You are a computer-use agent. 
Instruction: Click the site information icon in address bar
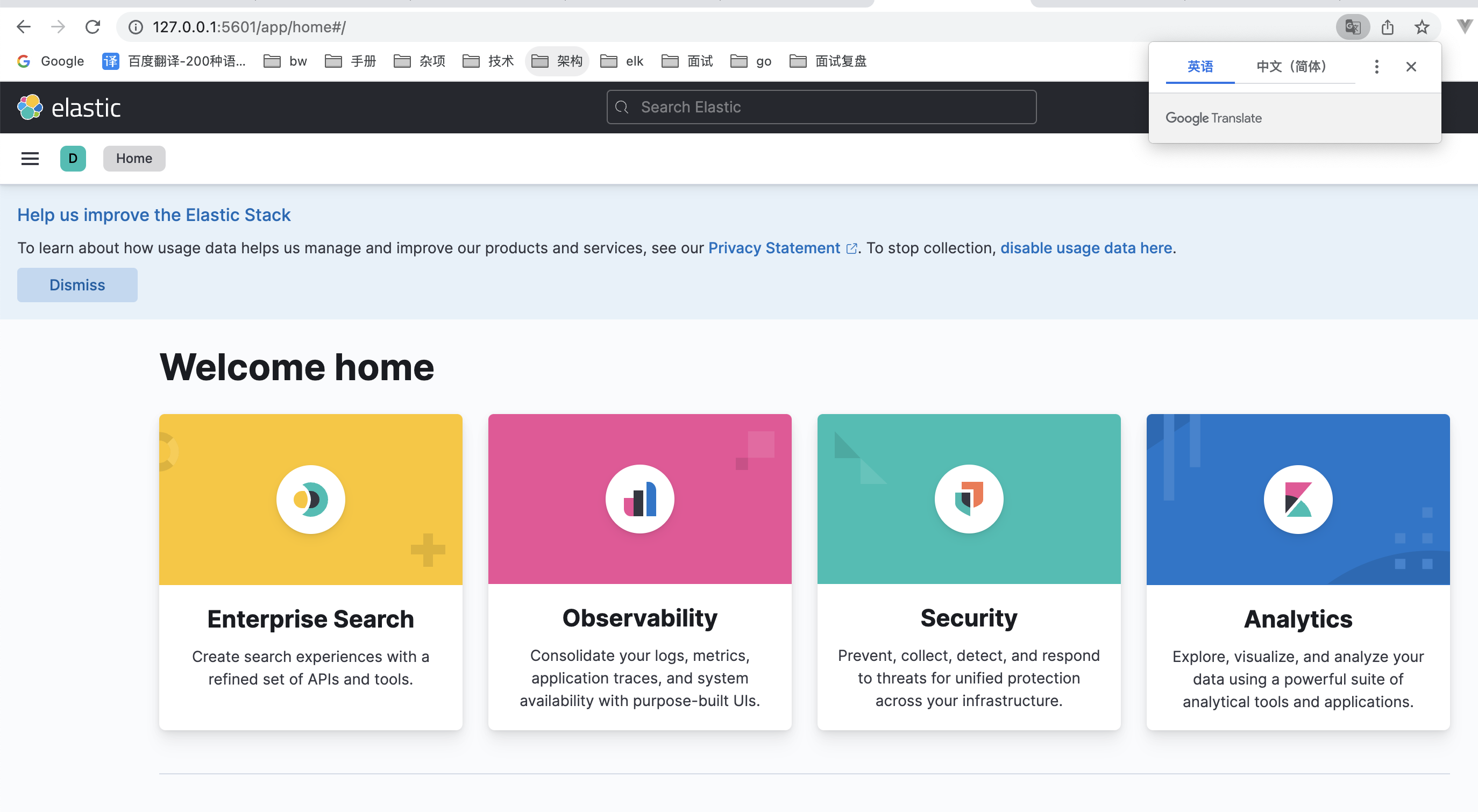coord(136,27)
